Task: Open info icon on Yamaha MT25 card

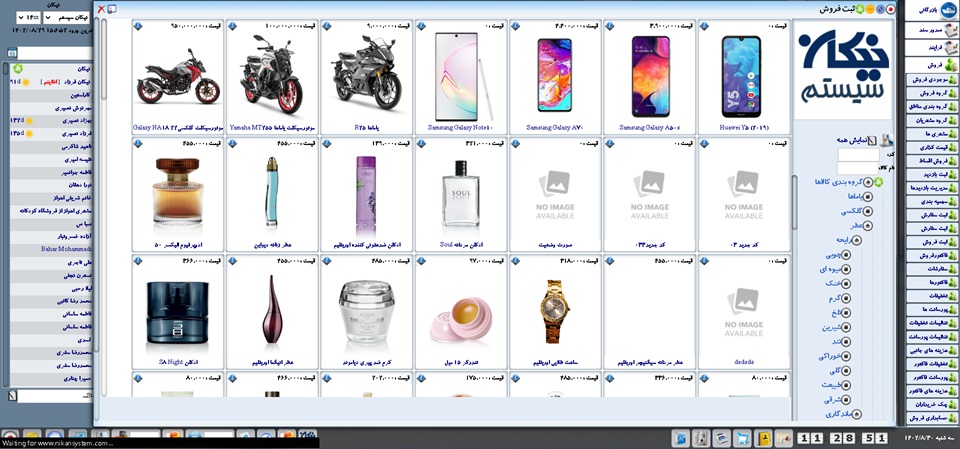Action: [x=233, y=26]
